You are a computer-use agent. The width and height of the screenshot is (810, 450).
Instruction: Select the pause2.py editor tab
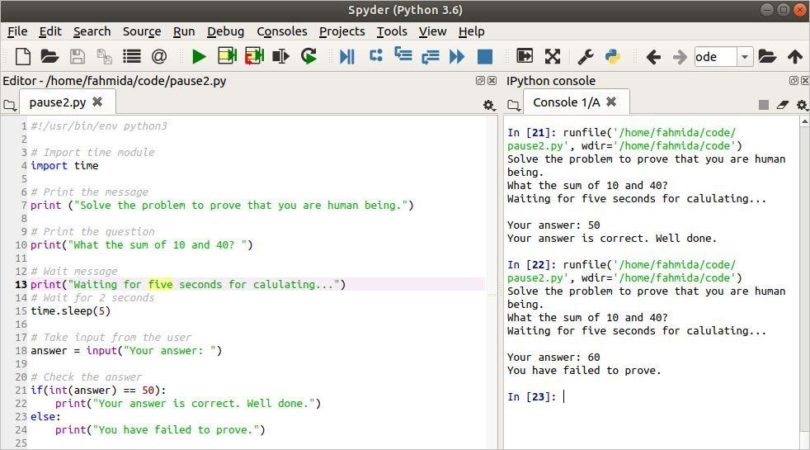coord(58,102)
